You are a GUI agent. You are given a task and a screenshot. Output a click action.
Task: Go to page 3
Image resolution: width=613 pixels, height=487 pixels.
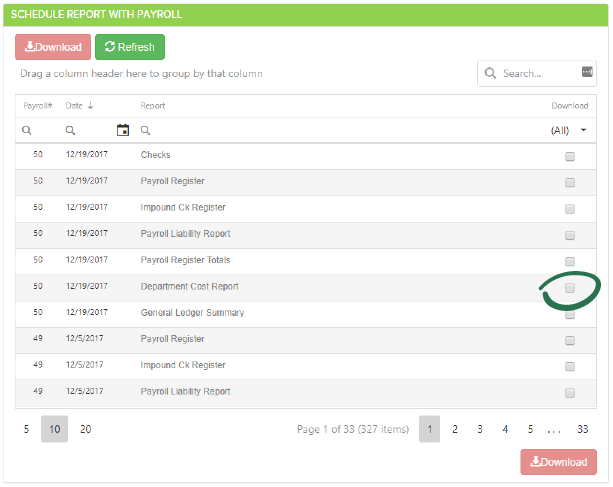click(480, 429)
